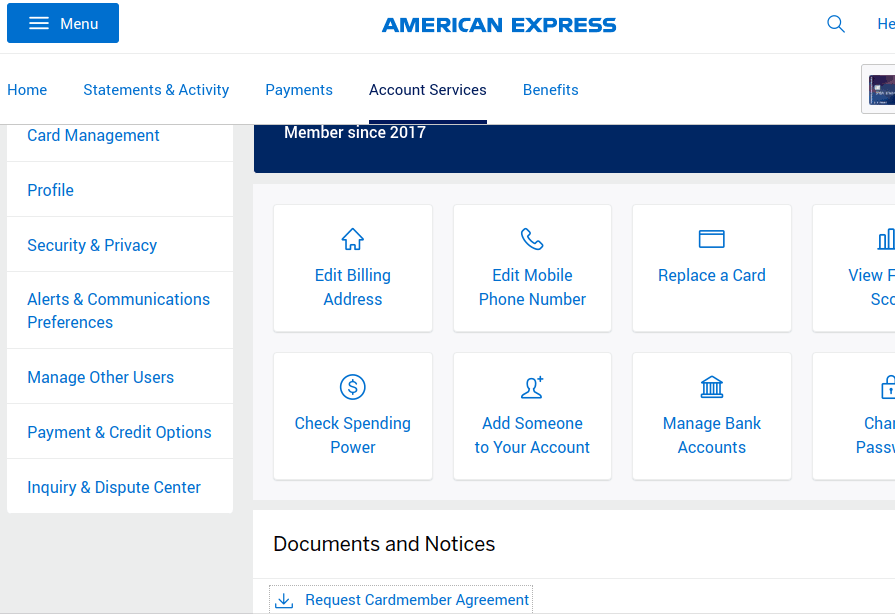Select Manage Other Users
This screenshot has height=614, width=895.
(x=100, y=377)
